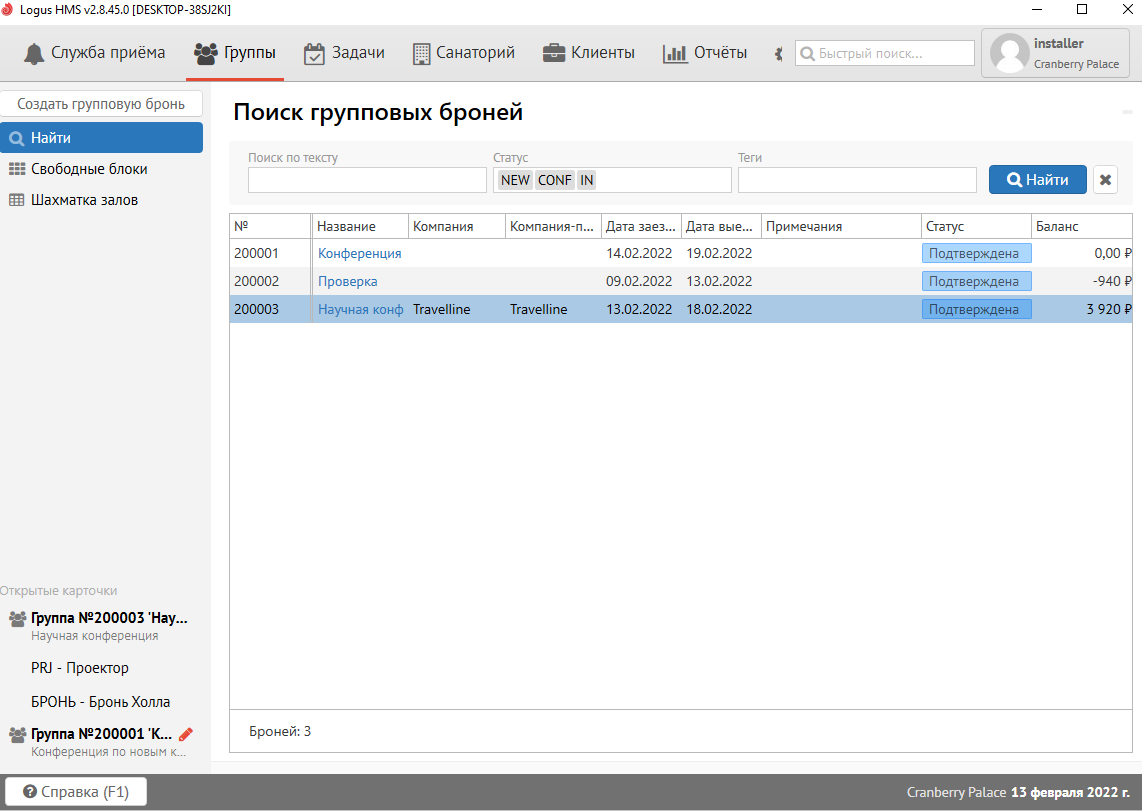Toggle the IN status filter tag

586,180
